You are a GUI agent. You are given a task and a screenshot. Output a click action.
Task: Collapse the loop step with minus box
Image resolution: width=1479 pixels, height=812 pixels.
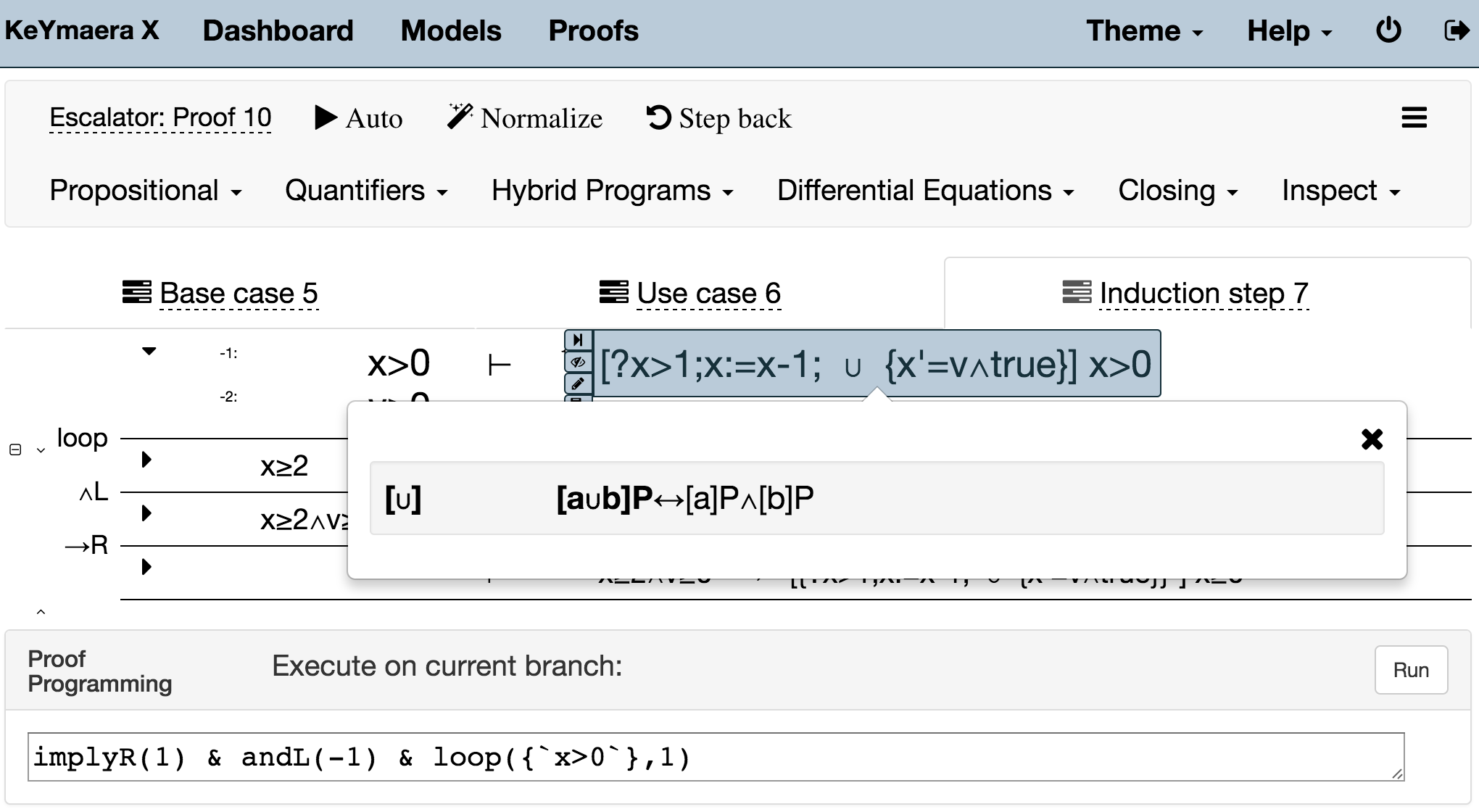pyautogui.click(x=15, y=449)
